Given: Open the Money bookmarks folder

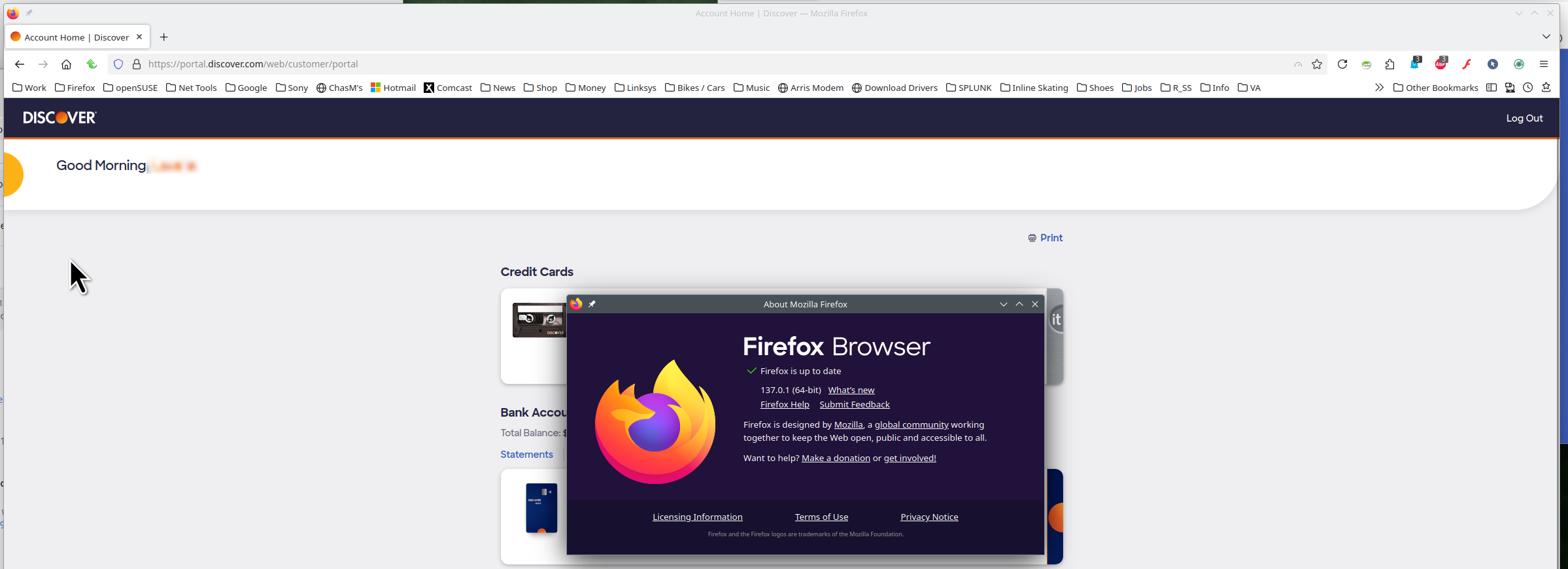Looking at the screenshot, I should (586, 88).
